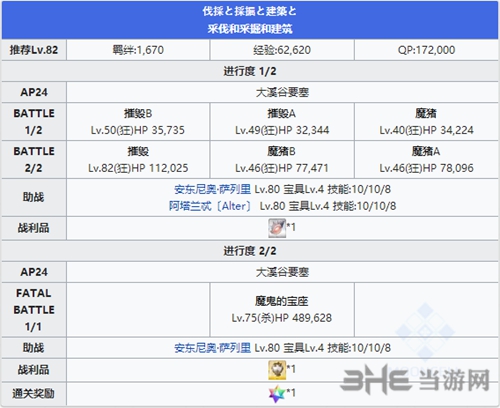Click the BATTLE 1/2 row label
This screenshot has width=500, height=408.
click(x=34, y=122)
